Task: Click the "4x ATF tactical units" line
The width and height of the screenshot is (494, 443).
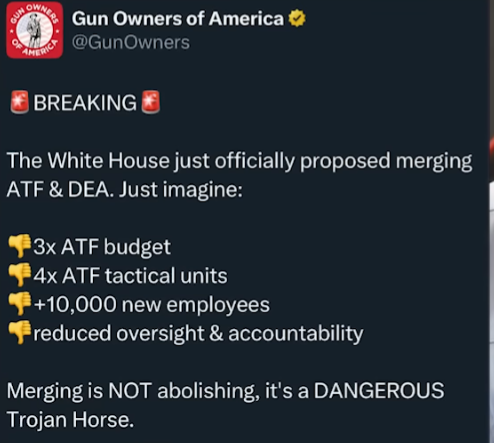Action: click(130, 276)
